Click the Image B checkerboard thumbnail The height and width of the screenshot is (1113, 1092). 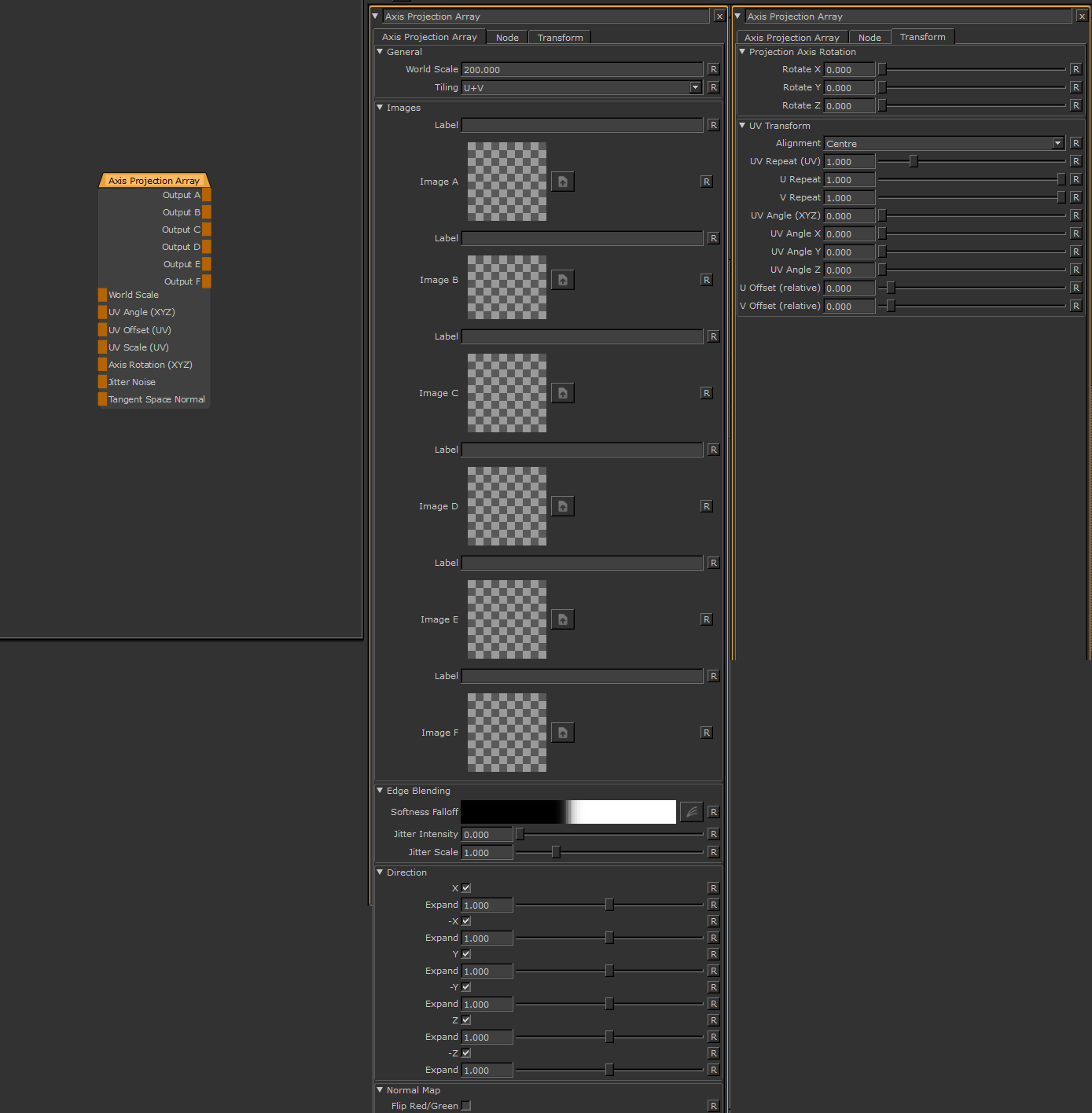tap(506, 287)
